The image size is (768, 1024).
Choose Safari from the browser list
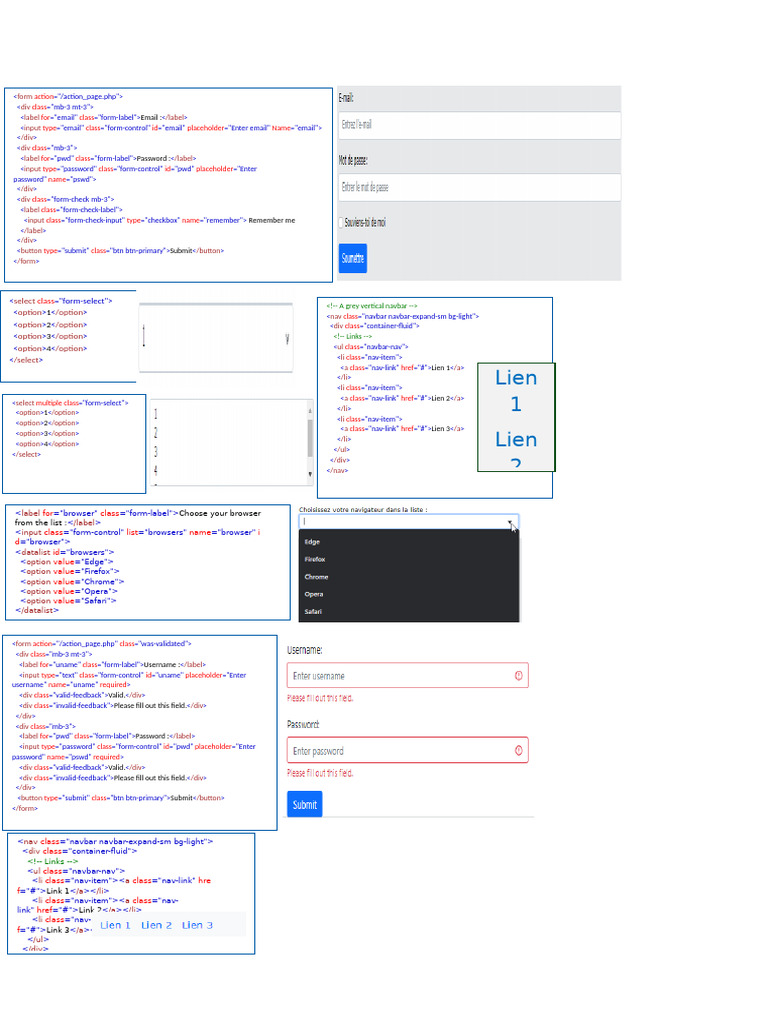tap(313, 612)
